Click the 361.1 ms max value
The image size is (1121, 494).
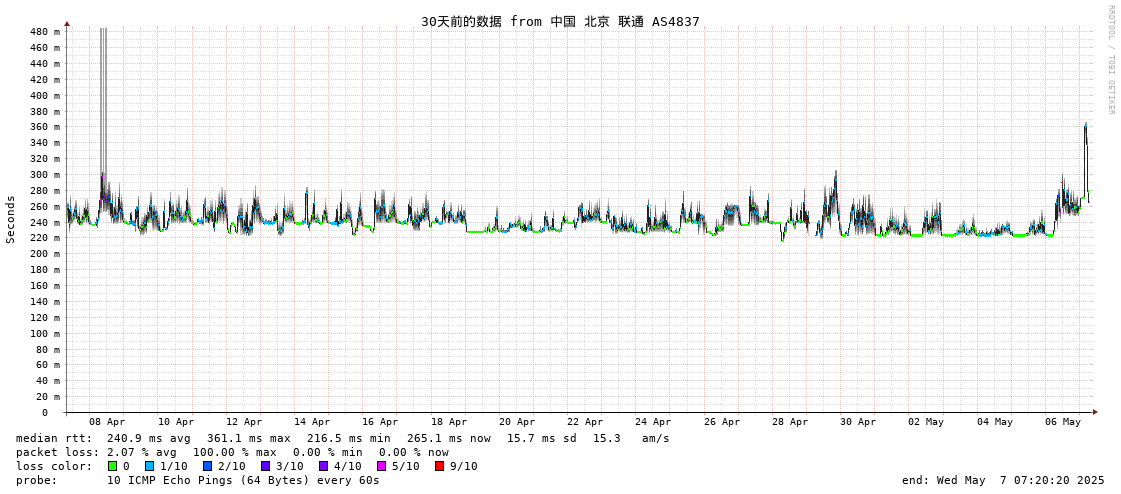pyautogui.click(x=249, y=438)
